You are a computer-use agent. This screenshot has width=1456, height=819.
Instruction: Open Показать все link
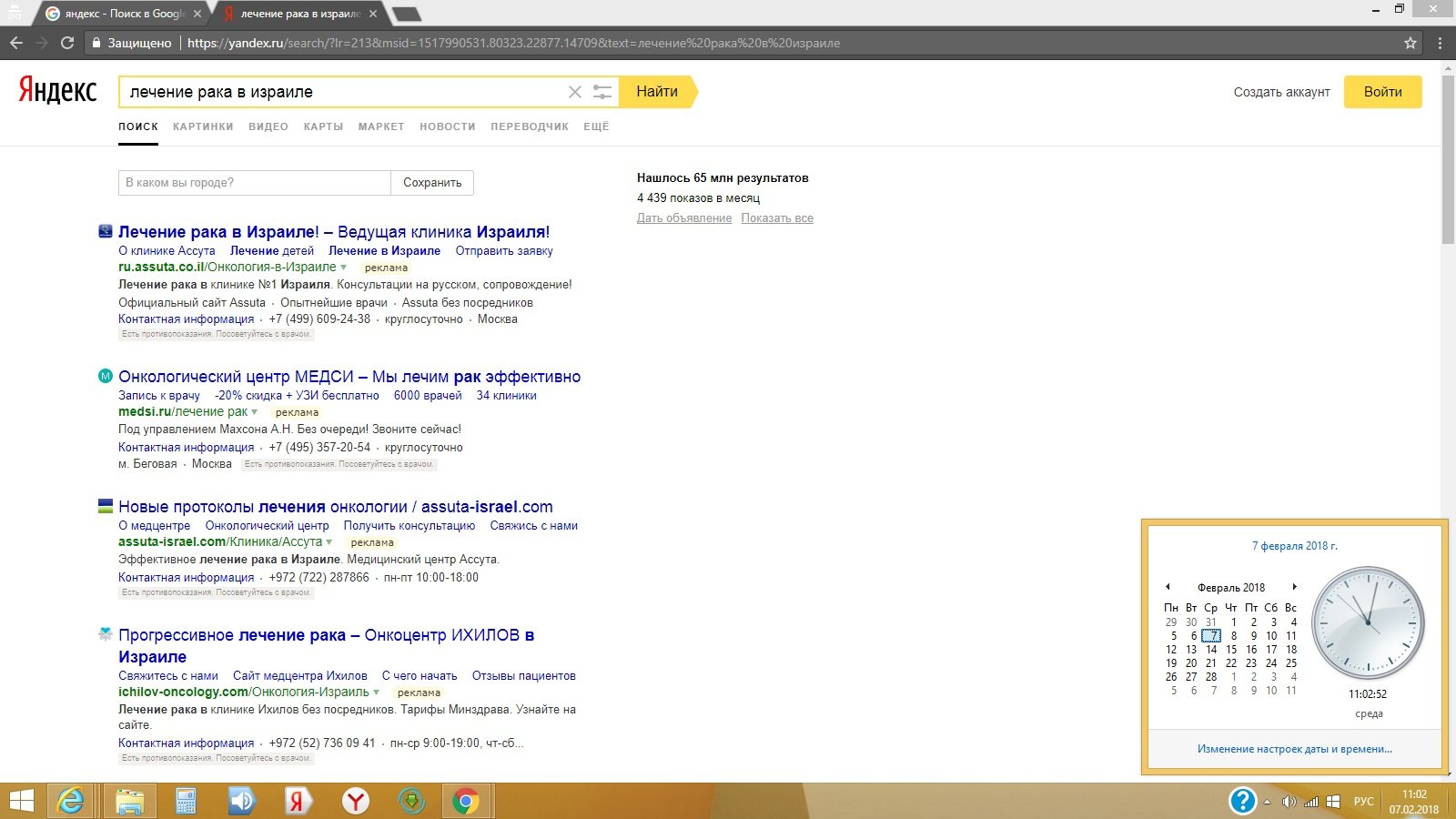777,218
